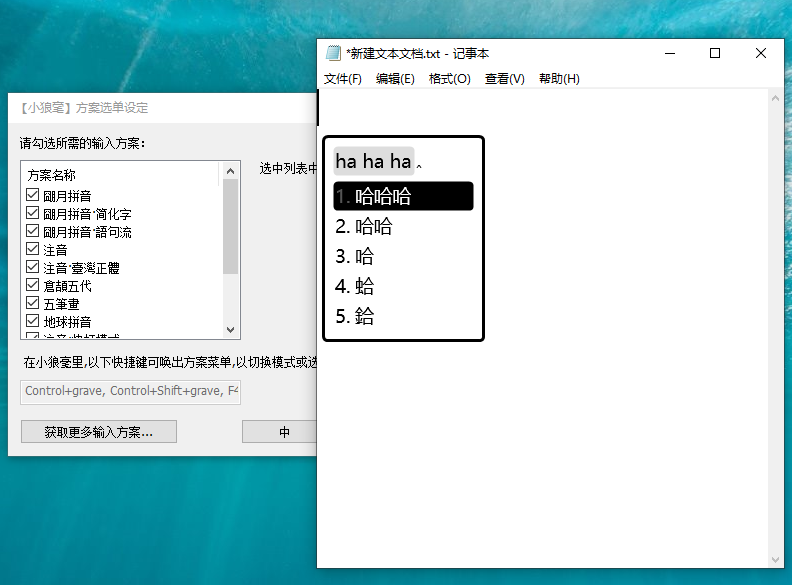Click the 获取更多输入方案... button
This screenshot has height=585, width=792.
point(98,432)
